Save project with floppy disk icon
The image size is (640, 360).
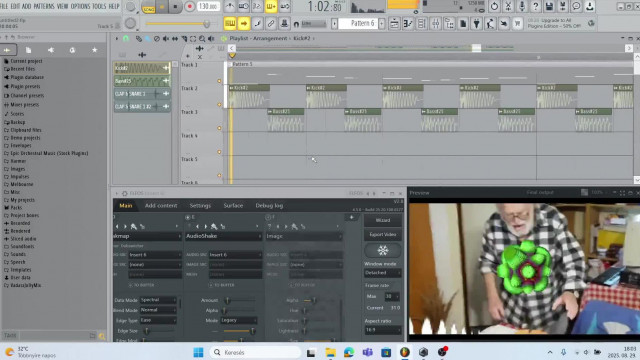click(549, 7)
